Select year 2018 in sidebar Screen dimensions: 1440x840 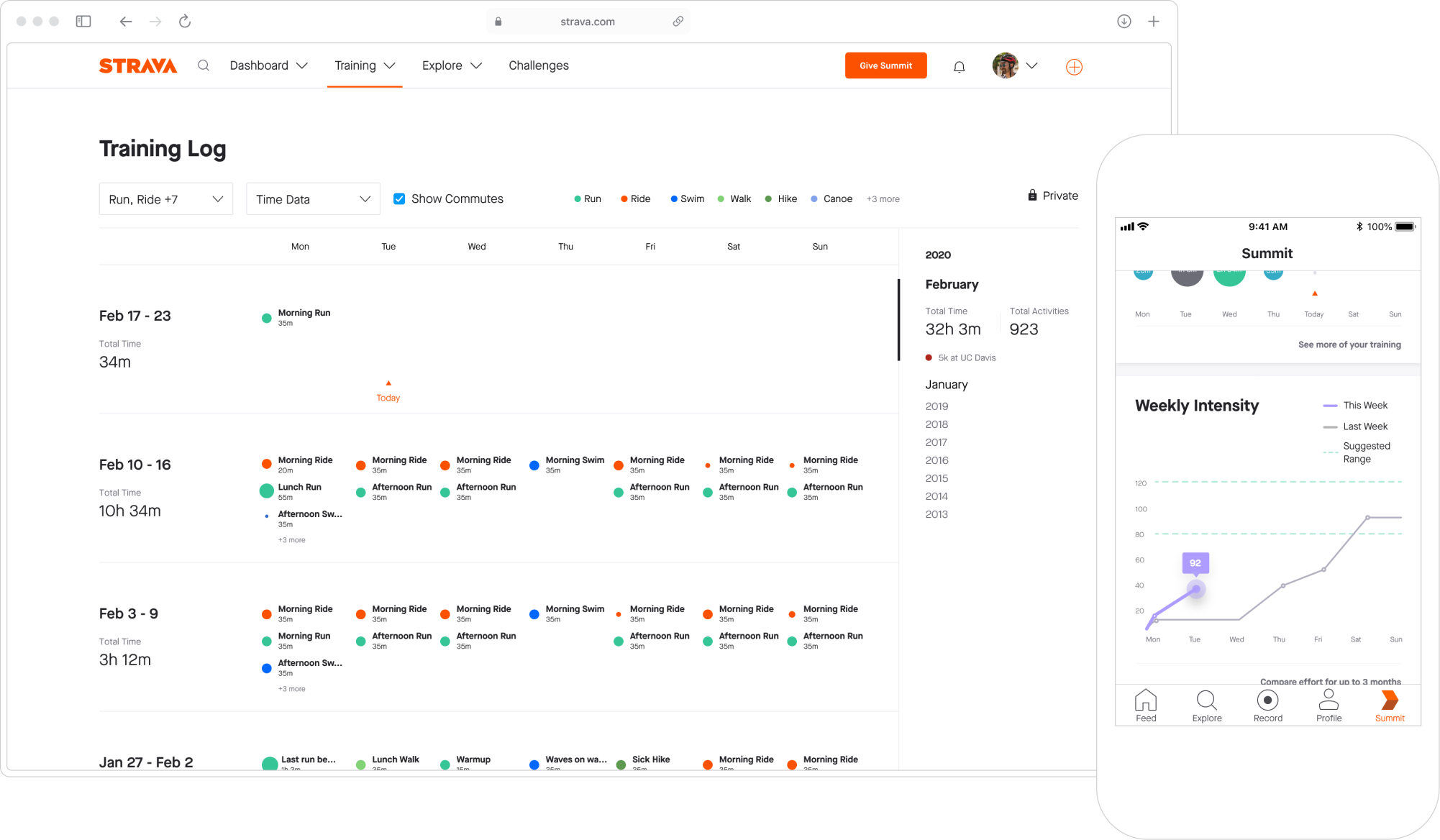click(937, 424)
